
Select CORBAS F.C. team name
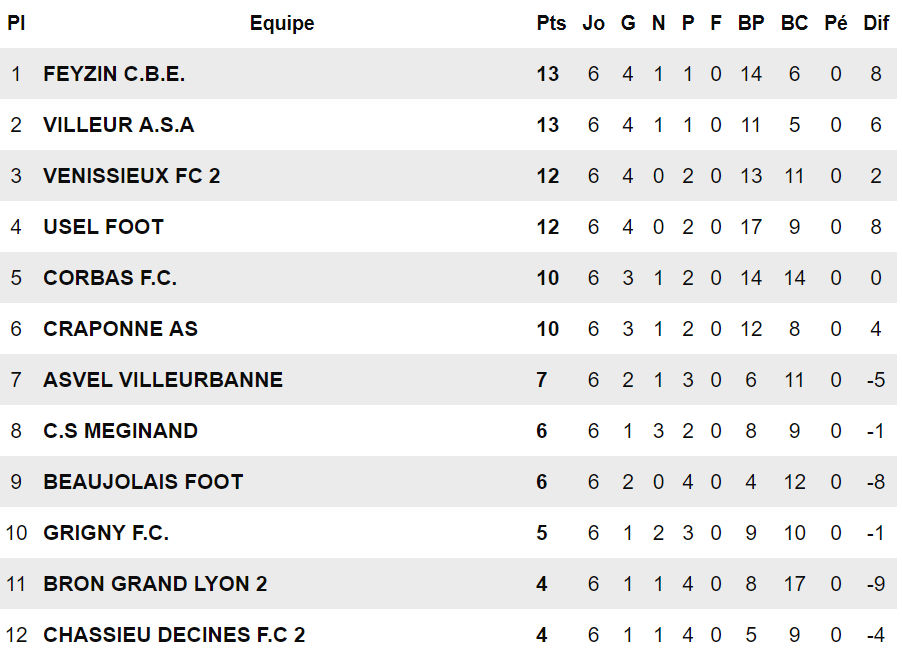coord(110,278)
